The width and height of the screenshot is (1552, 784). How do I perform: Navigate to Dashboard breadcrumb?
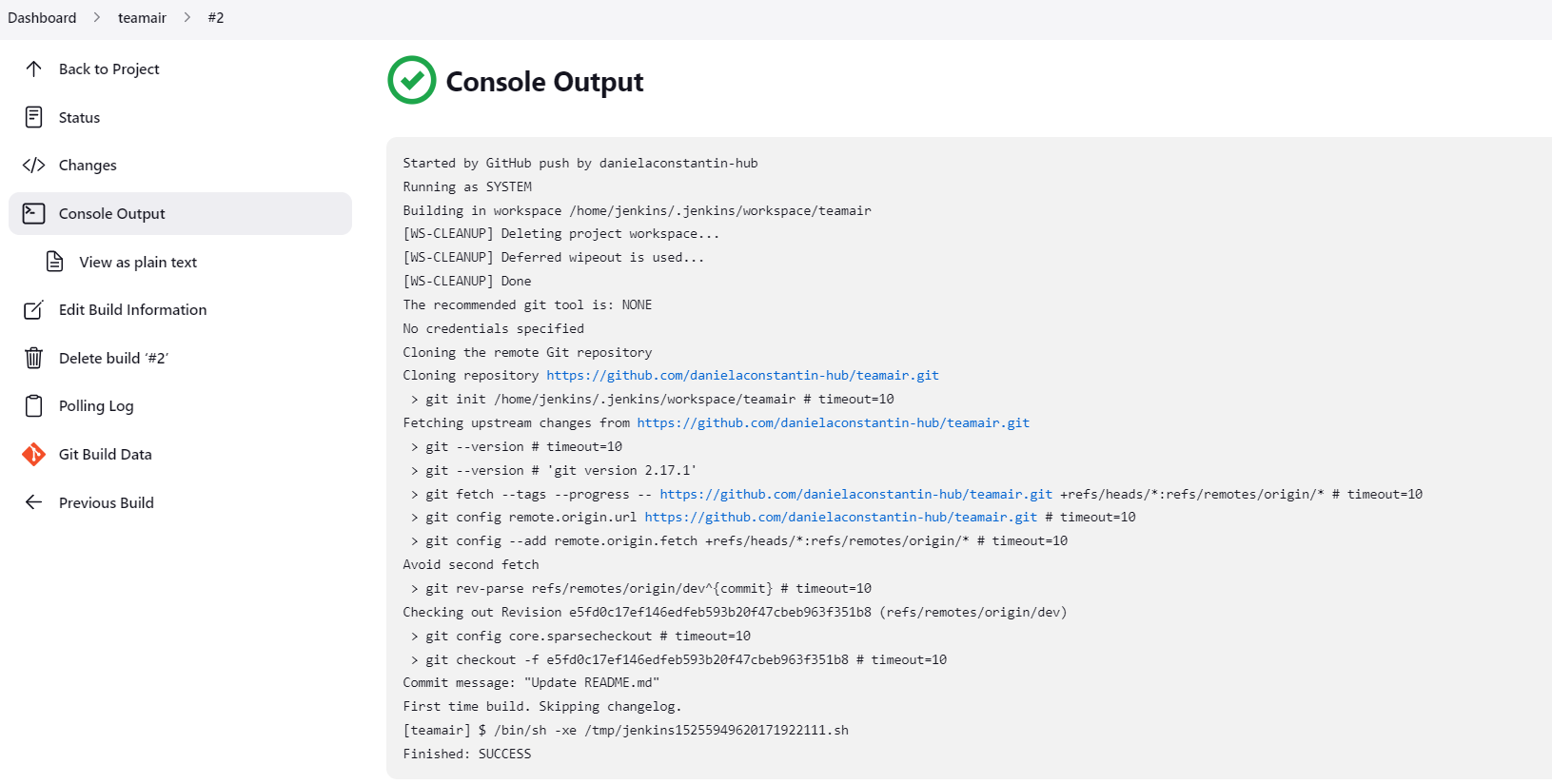click(42, 17)
